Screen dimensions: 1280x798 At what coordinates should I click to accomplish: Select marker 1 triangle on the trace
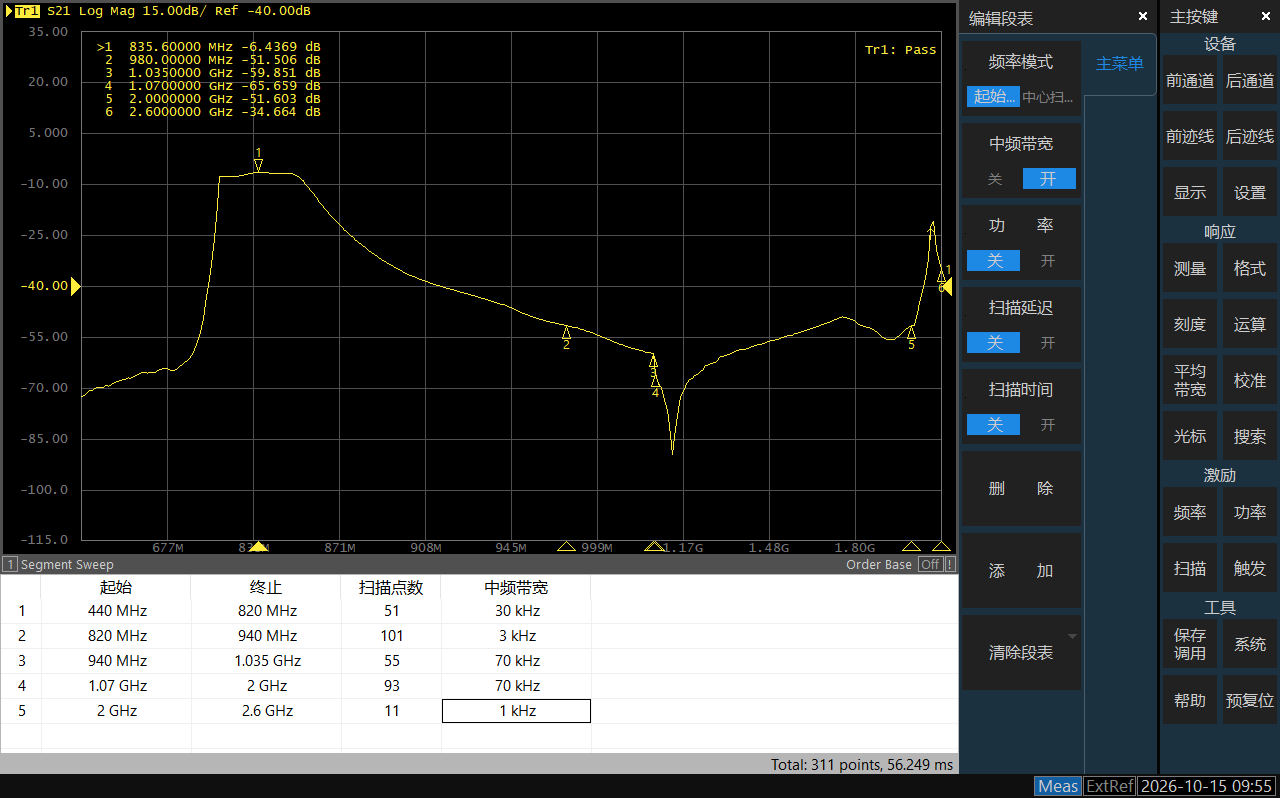(x=258, y=166)
